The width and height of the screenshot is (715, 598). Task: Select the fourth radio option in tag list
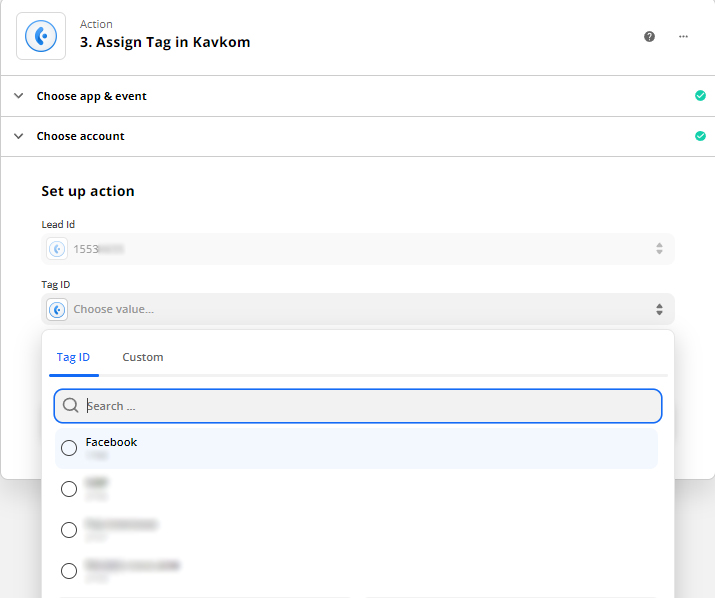69,571
